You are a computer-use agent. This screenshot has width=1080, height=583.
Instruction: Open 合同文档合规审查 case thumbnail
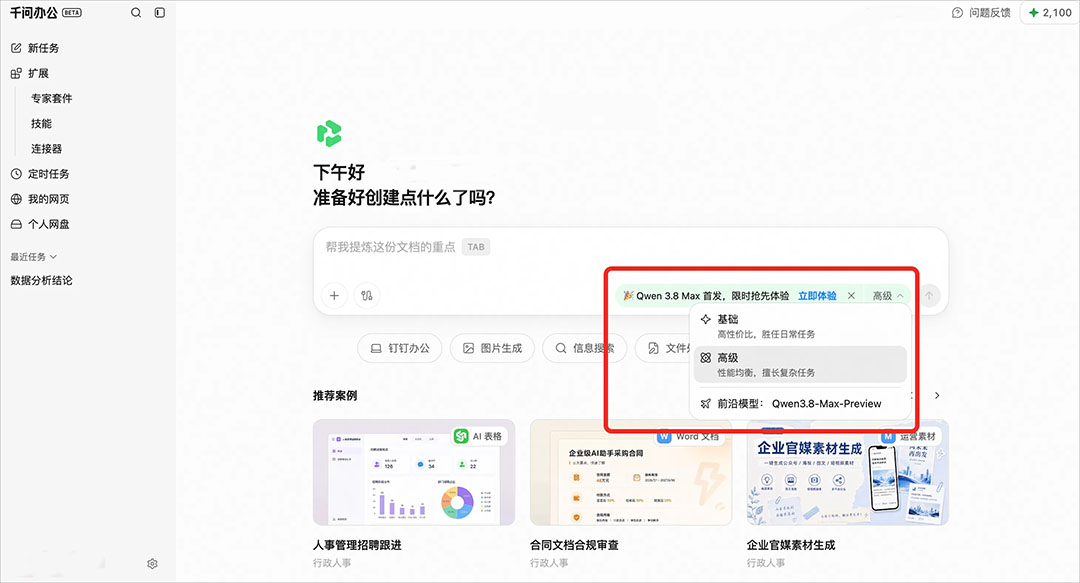(631, 473)
